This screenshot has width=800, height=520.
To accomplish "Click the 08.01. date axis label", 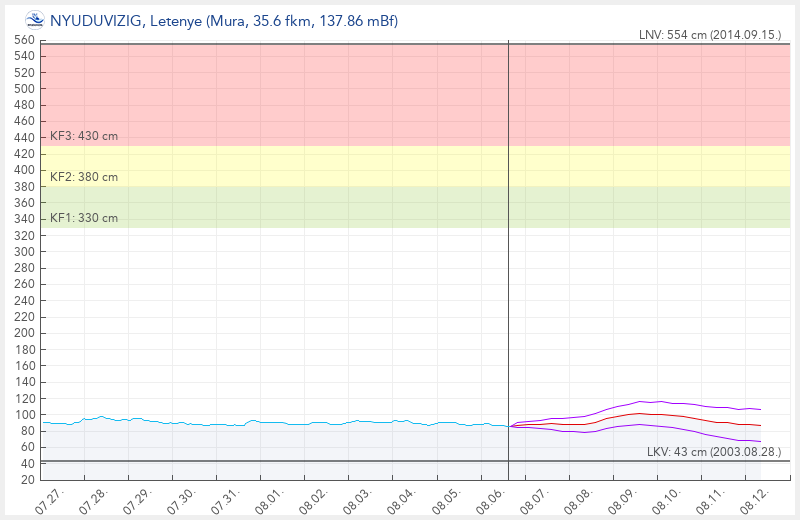I will pyautogui.click(x=270, y=500).
